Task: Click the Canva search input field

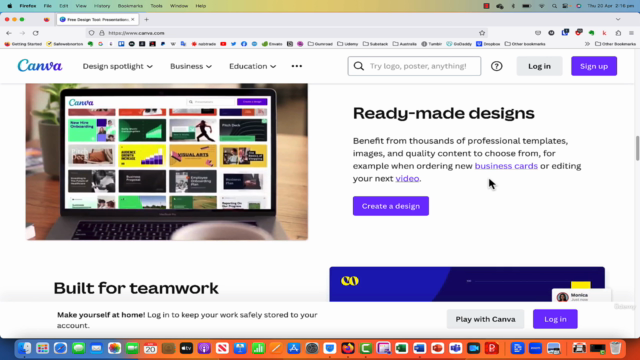Action: pos(414,66)
